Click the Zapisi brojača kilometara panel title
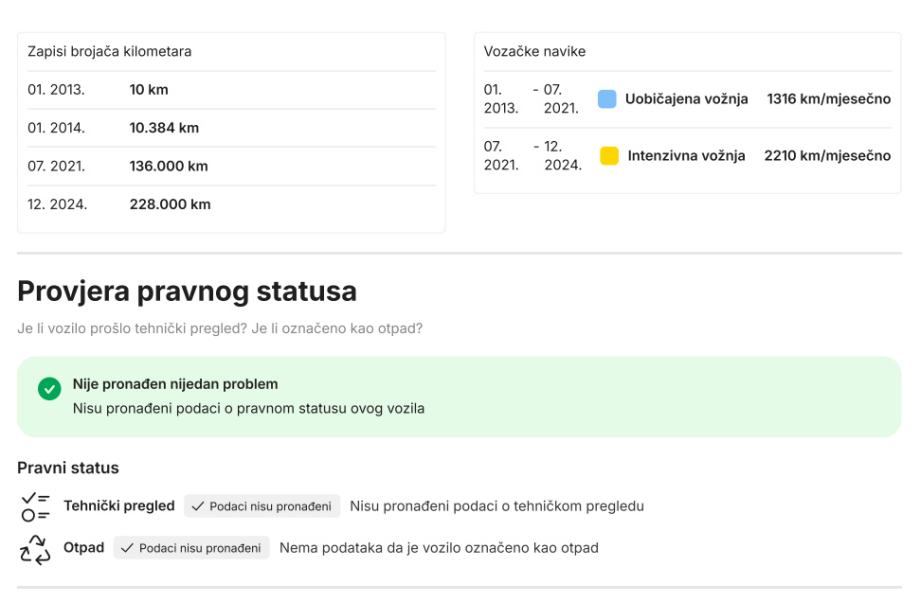Screen dimensions: 920x602 (109, 52)
